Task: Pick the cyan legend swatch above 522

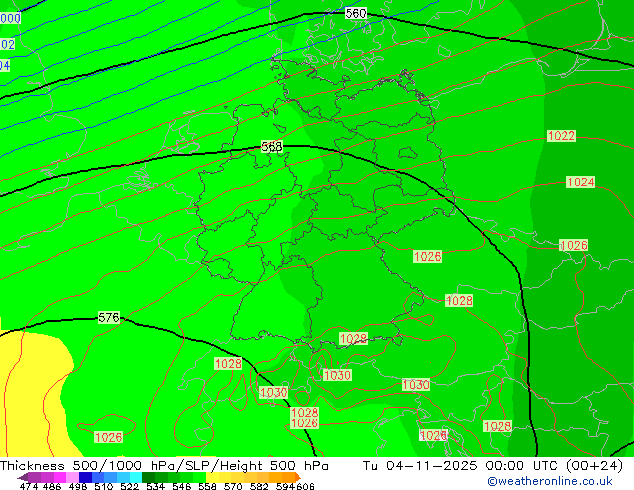Action: tap(136, 477)
